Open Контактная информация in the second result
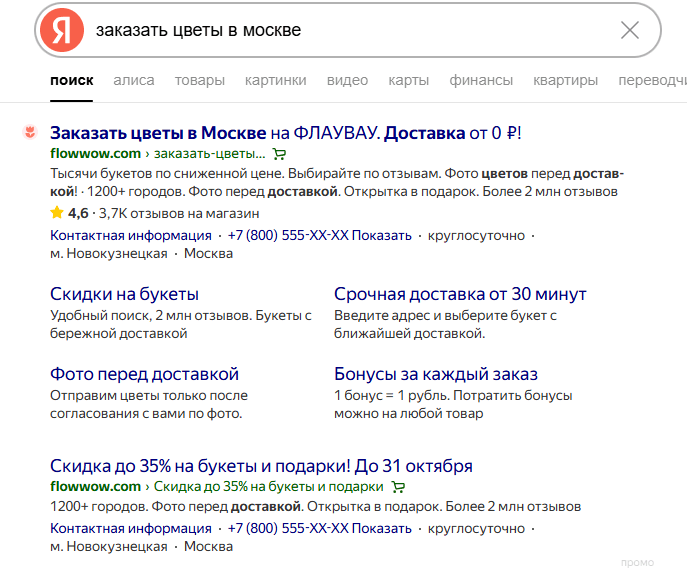Screen dimensions: 687x579 pos(131,529)
